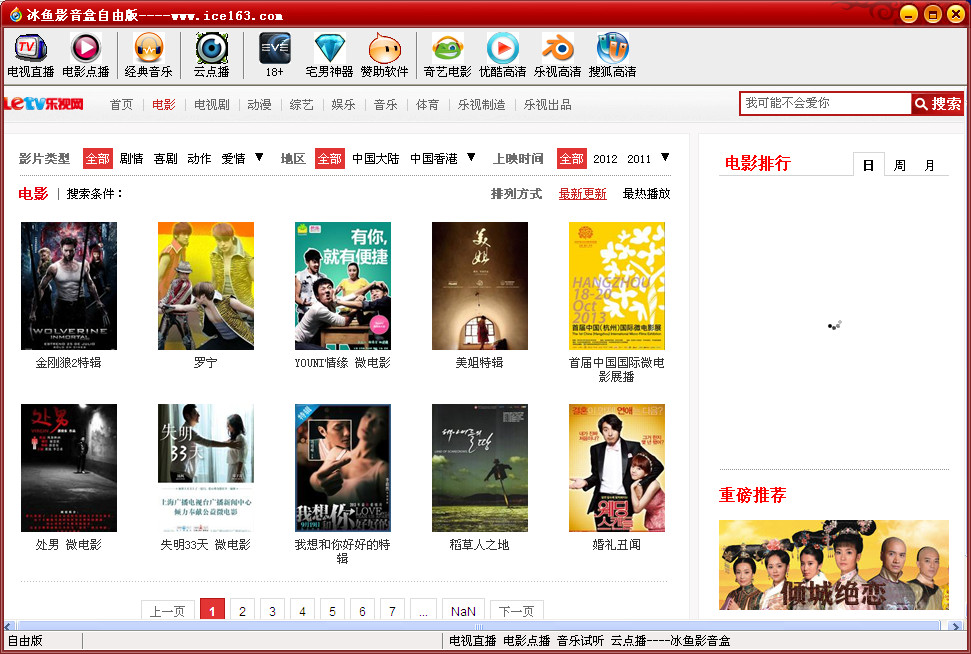Filter film type by 爱情
Image resolution: width=971 pixels, height=654 pixels.
tap(233, 159)
